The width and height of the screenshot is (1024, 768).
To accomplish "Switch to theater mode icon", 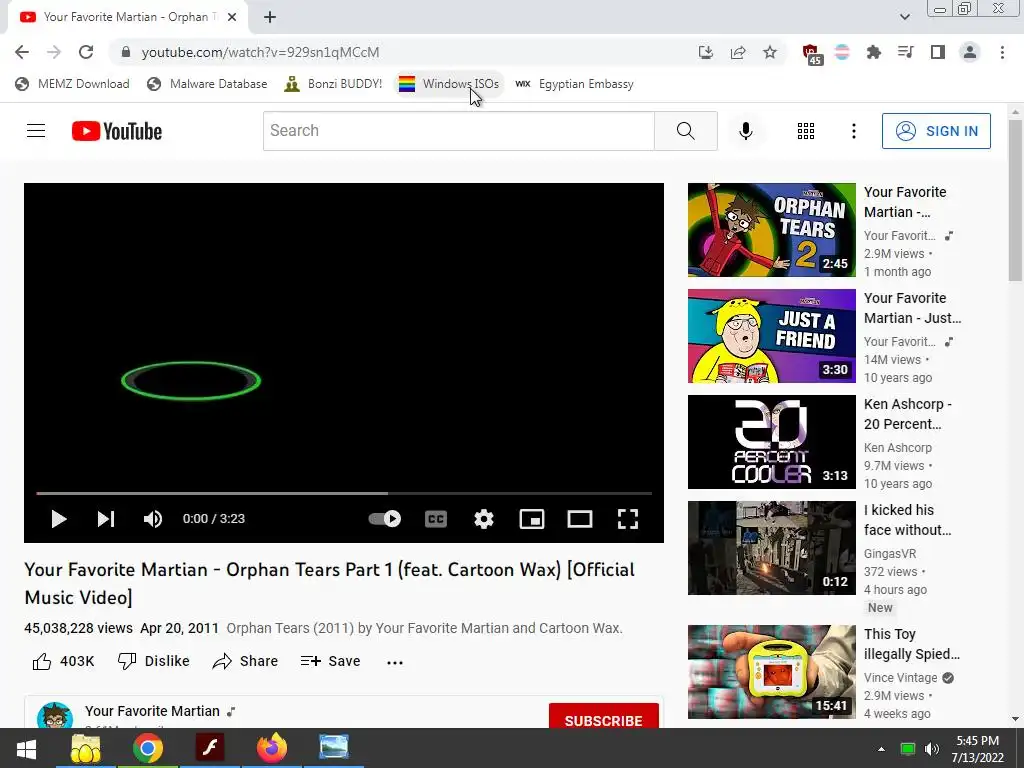I will (580, 519).
